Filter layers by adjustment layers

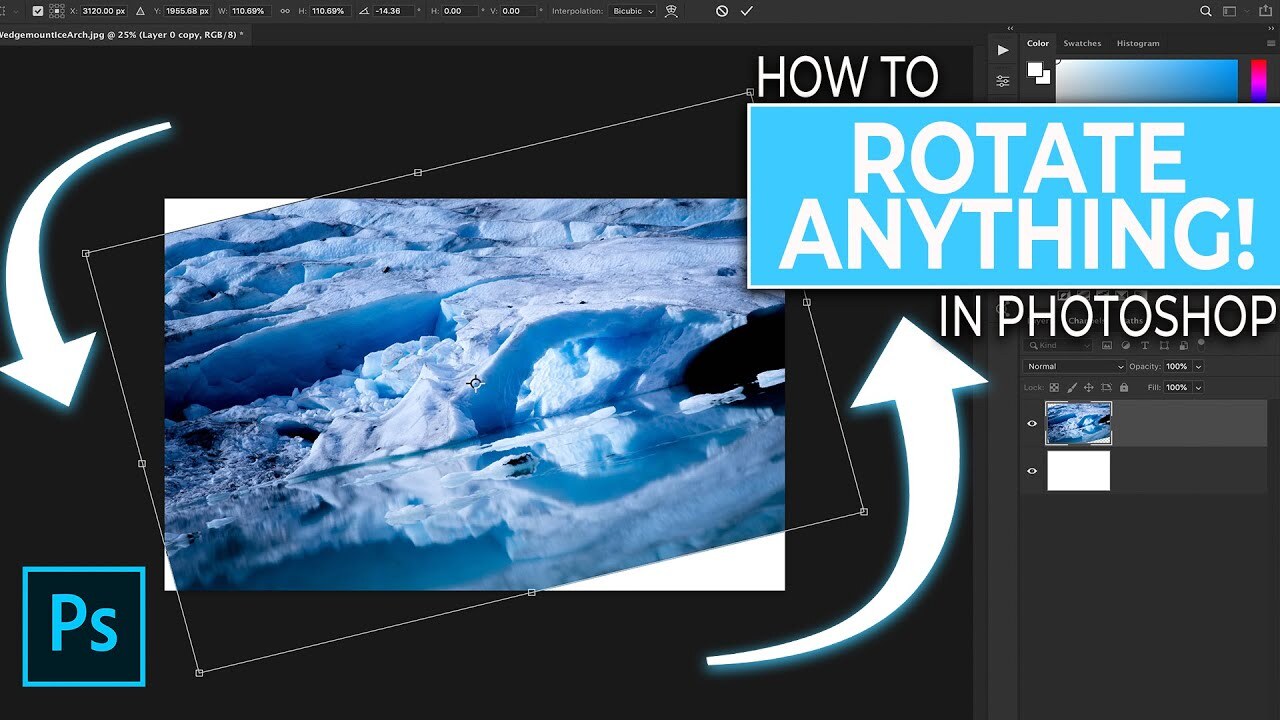1126,345
